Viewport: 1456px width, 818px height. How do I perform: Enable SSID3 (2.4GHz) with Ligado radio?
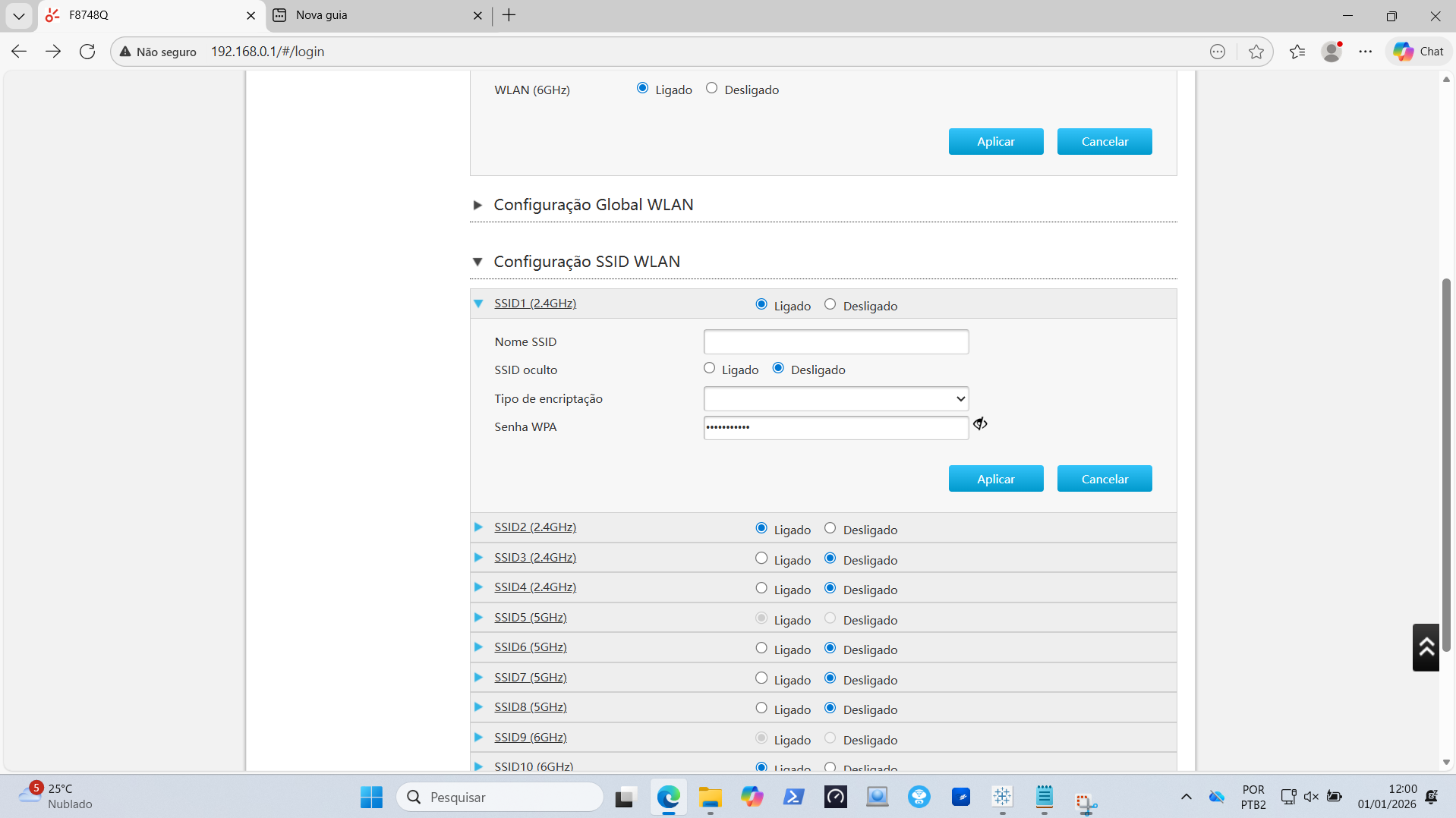point(761,558)
